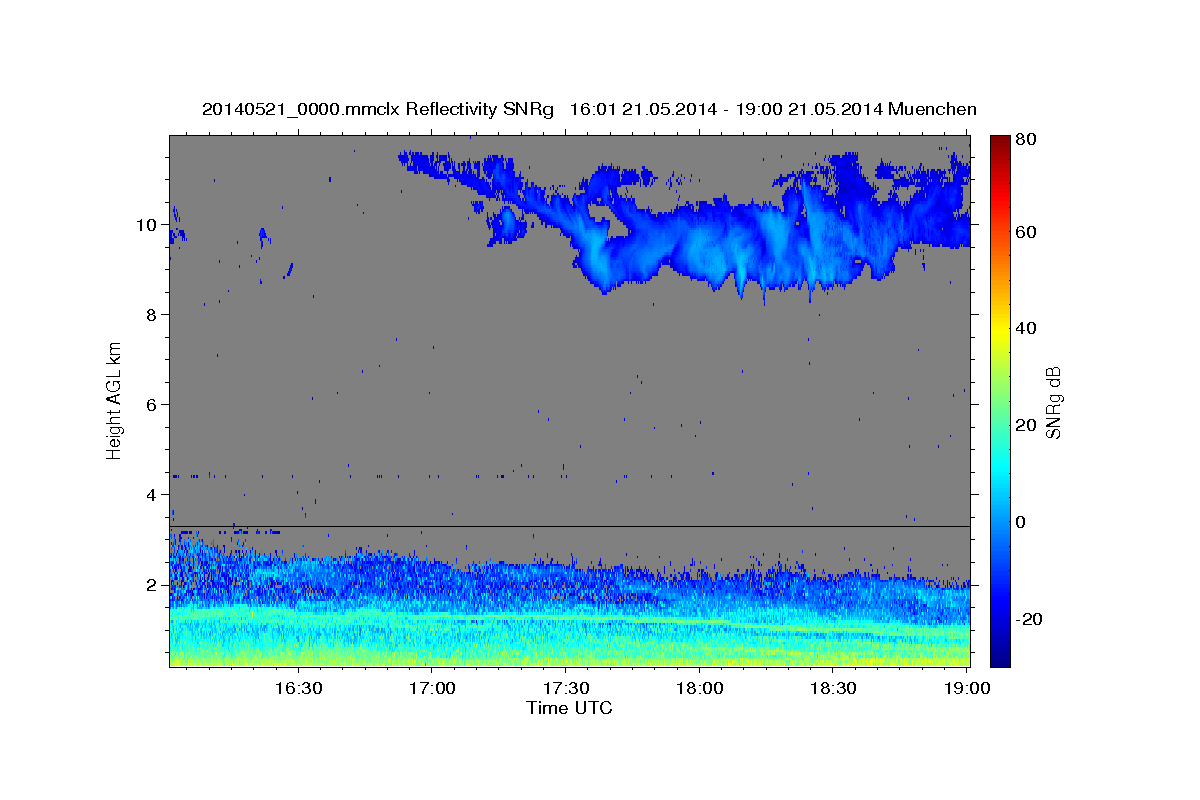1200x800 pixels.
Task: Click the height tick label 8
Action: pos(150,315)
